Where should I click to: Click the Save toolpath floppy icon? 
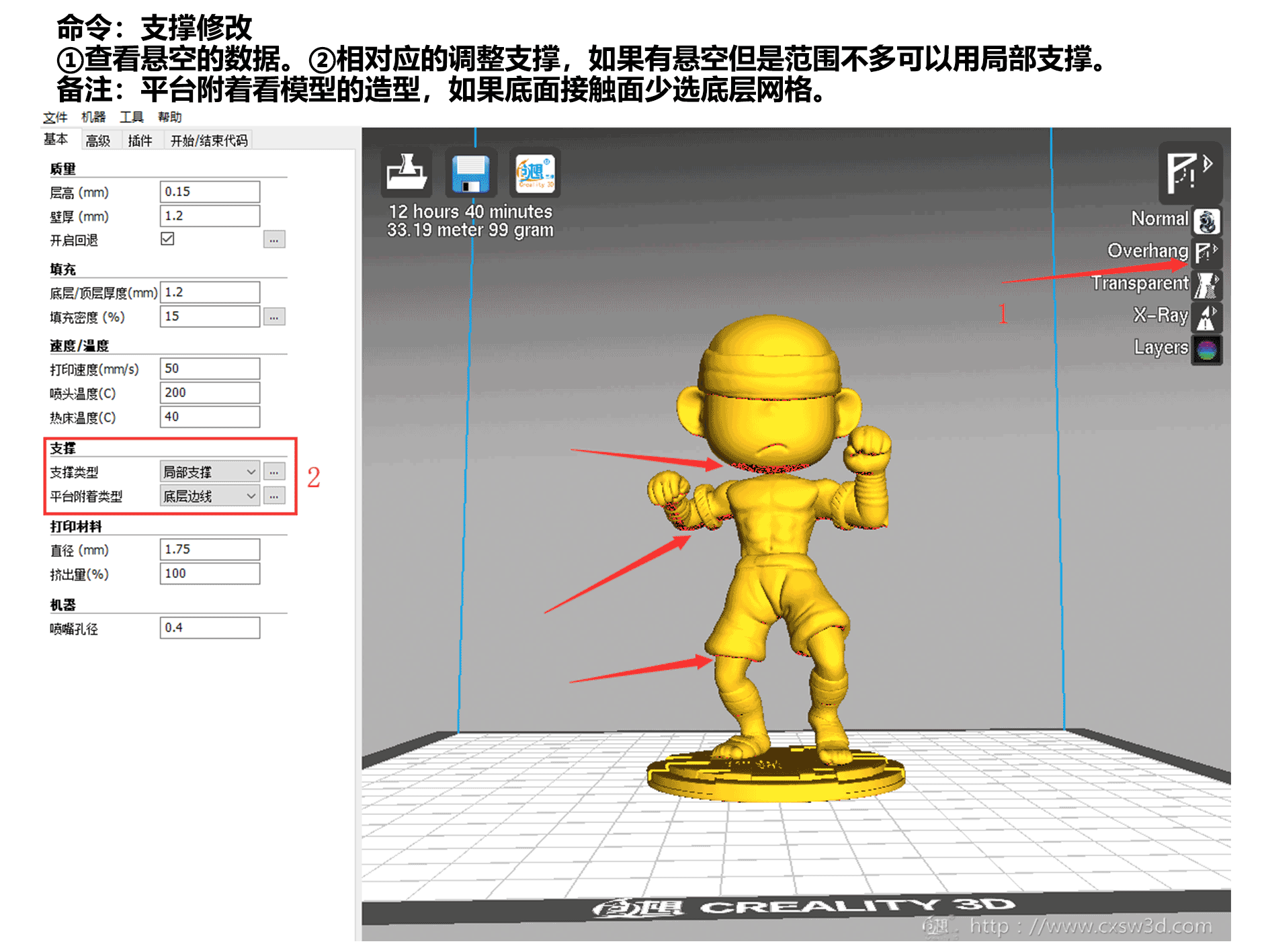click(470, 173)
